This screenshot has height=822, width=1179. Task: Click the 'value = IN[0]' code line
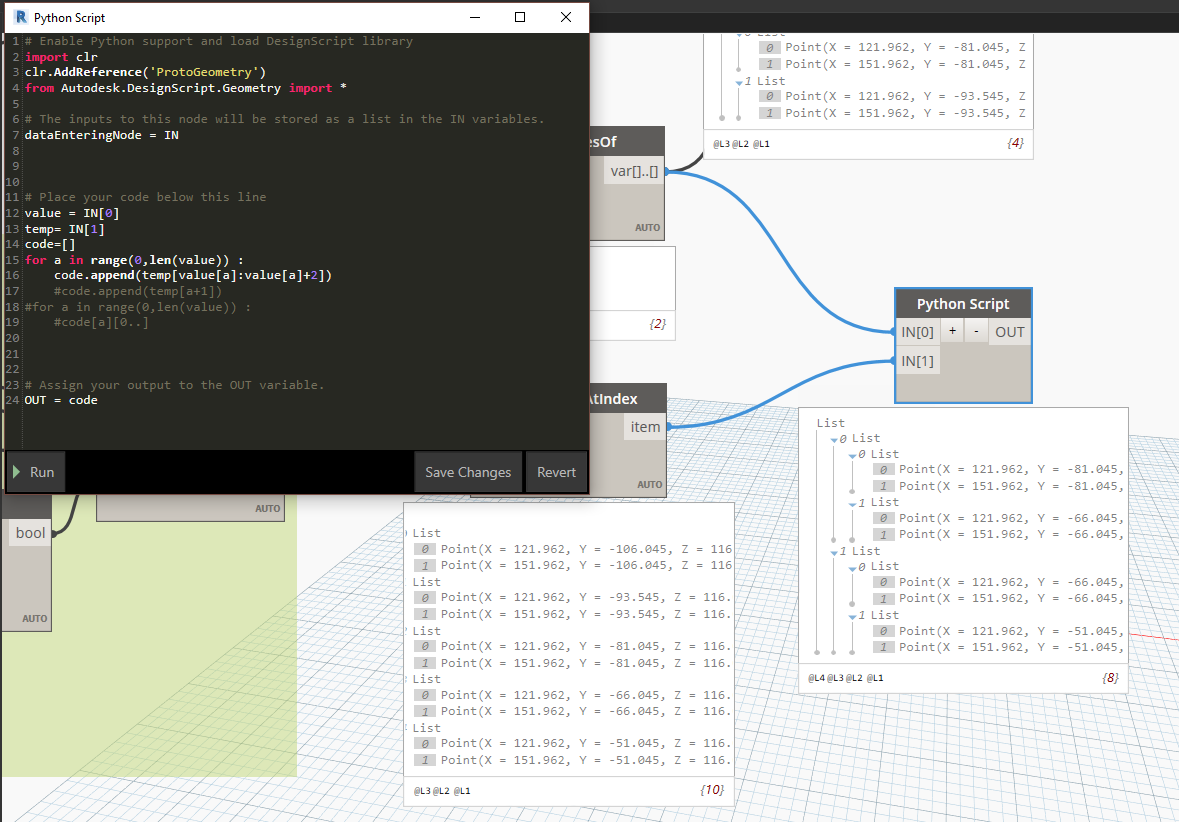pyautogui.click(x=72, y=213)
